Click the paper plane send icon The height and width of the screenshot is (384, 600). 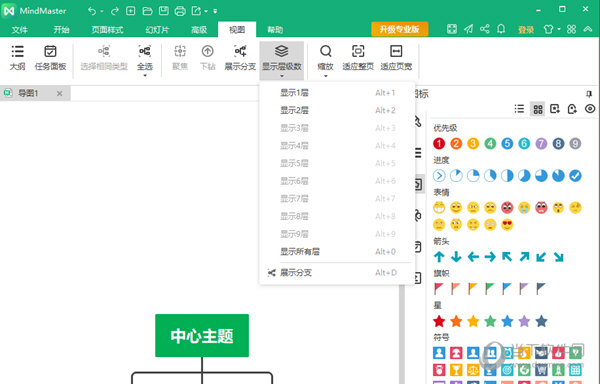point(469,29)
